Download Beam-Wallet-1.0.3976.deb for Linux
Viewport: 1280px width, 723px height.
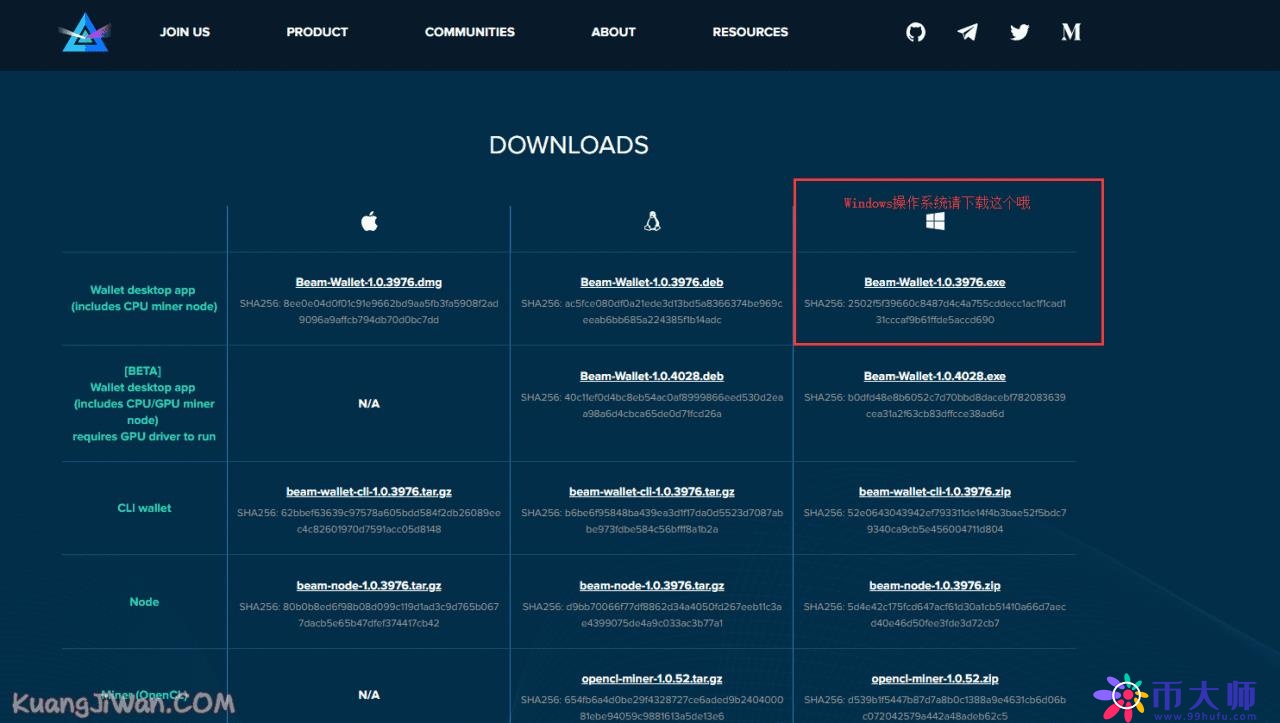[x=652, y=281]
